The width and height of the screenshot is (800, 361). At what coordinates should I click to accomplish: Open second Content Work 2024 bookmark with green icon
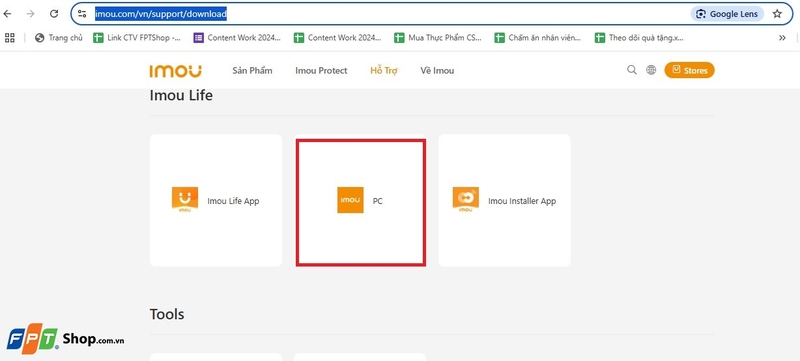coord(338,38)
